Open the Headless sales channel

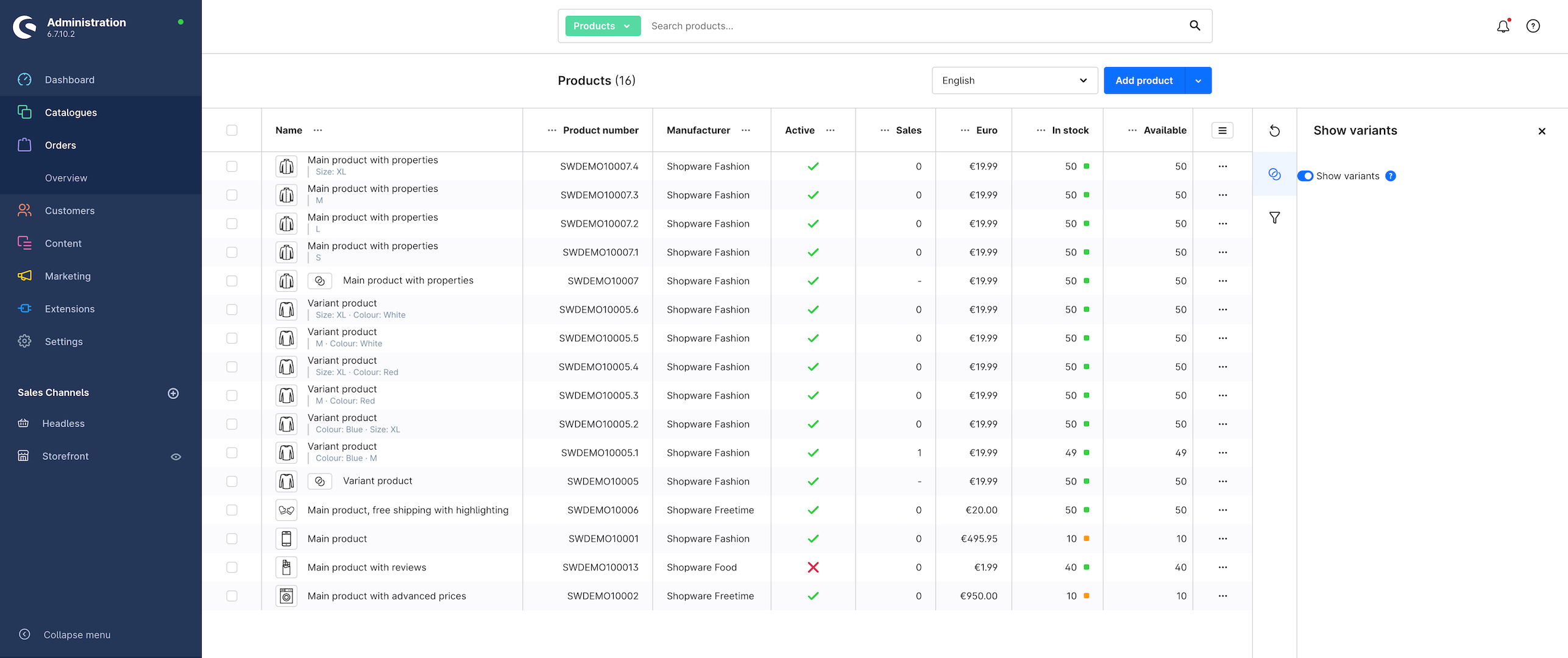pos(63,423)
